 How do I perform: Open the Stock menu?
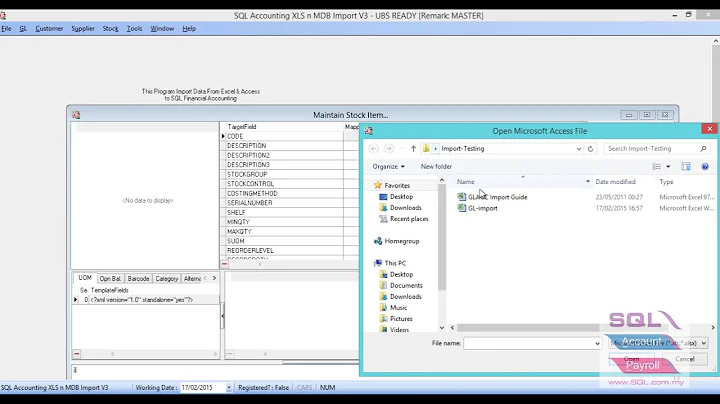(x=110, y=28)
